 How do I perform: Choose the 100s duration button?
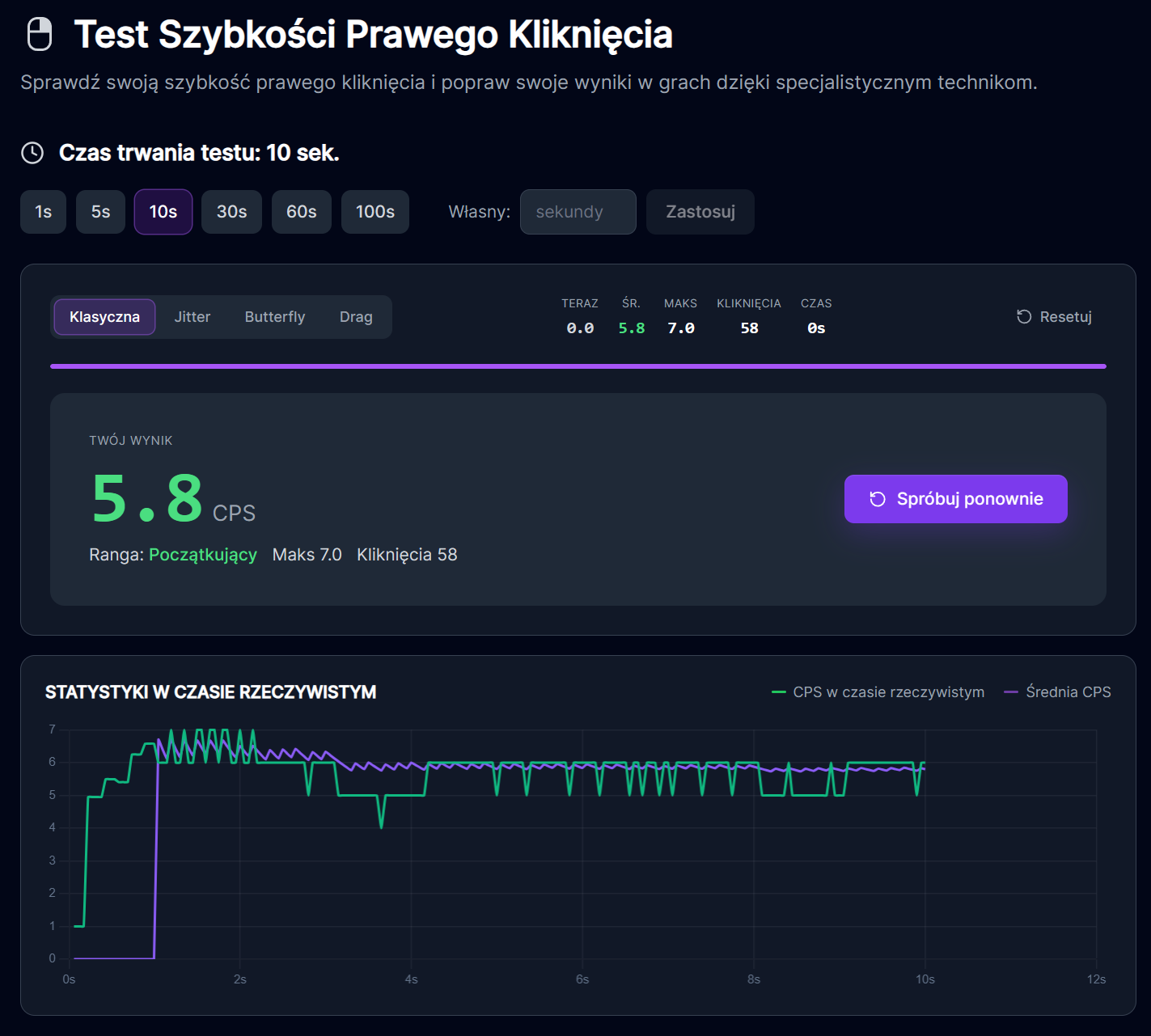[375, 212]
